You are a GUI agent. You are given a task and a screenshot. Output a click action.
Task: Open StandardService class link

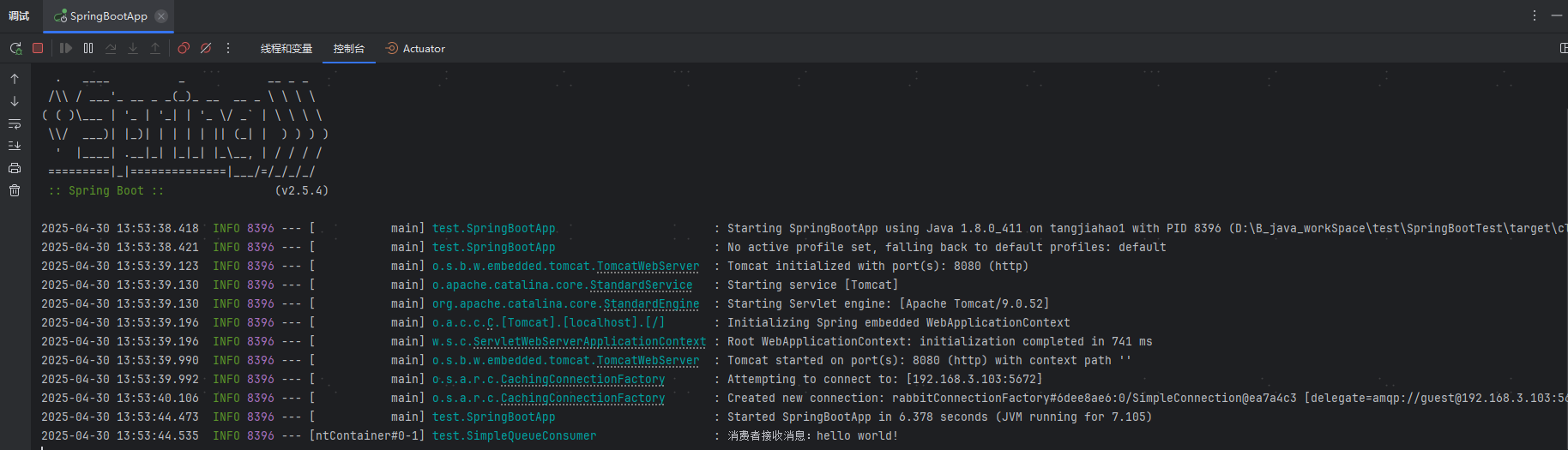coord(641,285)
